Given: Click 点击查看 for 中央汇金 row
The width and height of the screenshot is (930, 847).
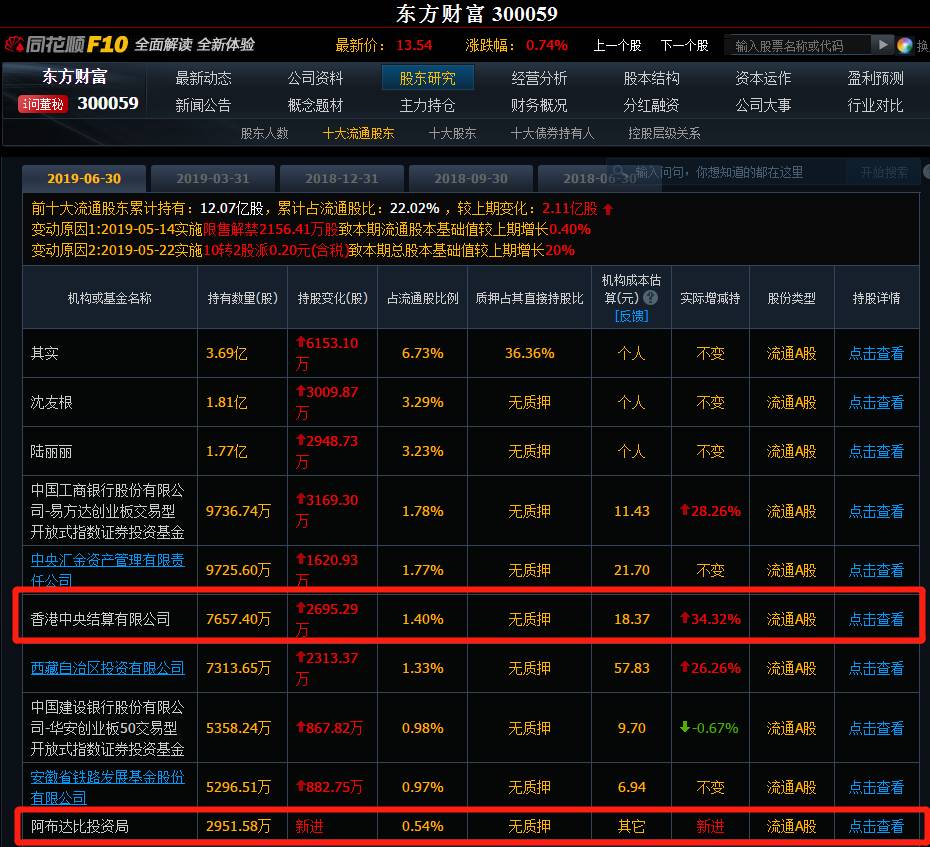Looking at the screenshot, I should pyautogui.click(x=876, y=571).
